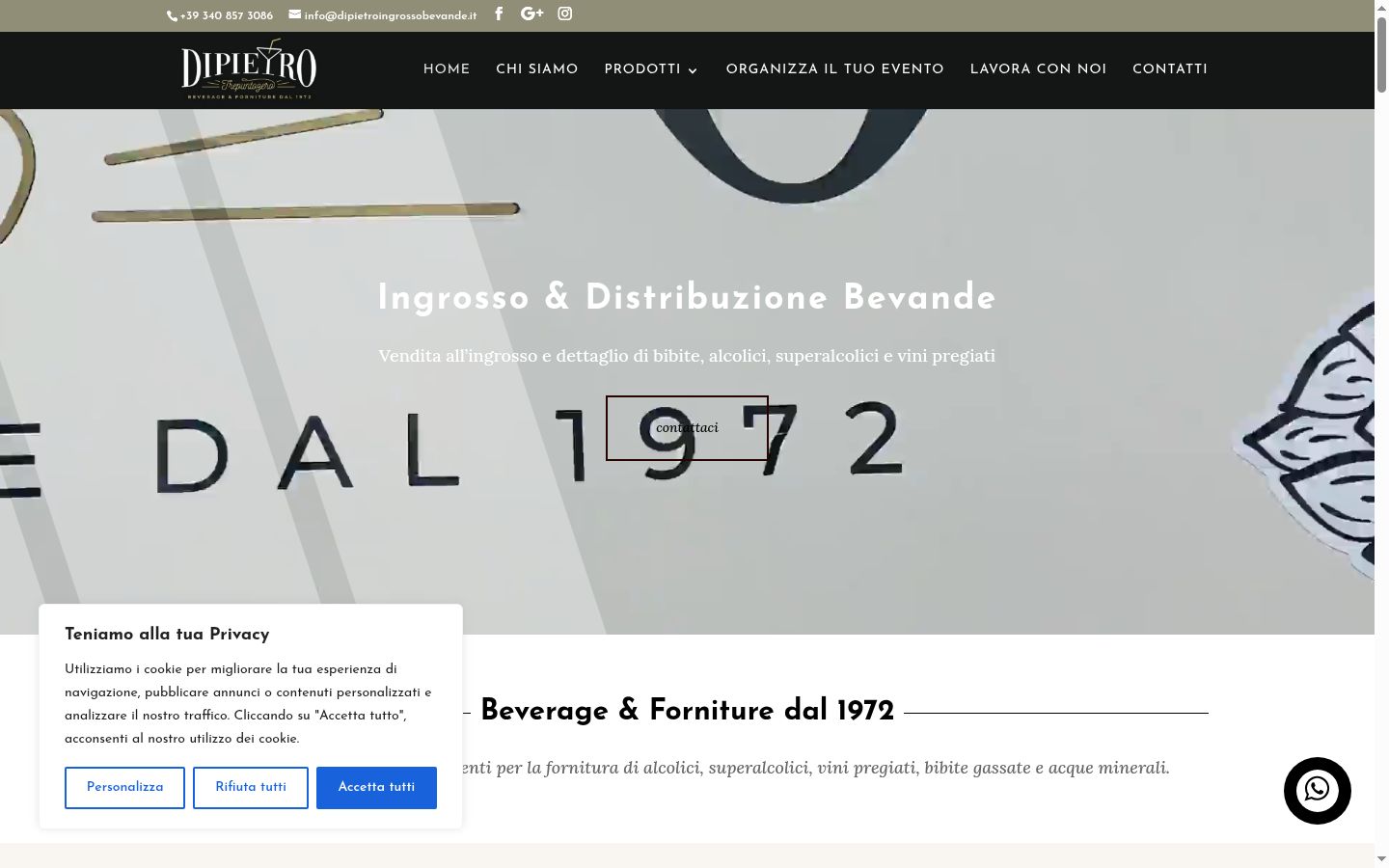This screenshot has height=868, width=1389.
Task: Click Accetta tutti cookie button
Action: (376, 788)
